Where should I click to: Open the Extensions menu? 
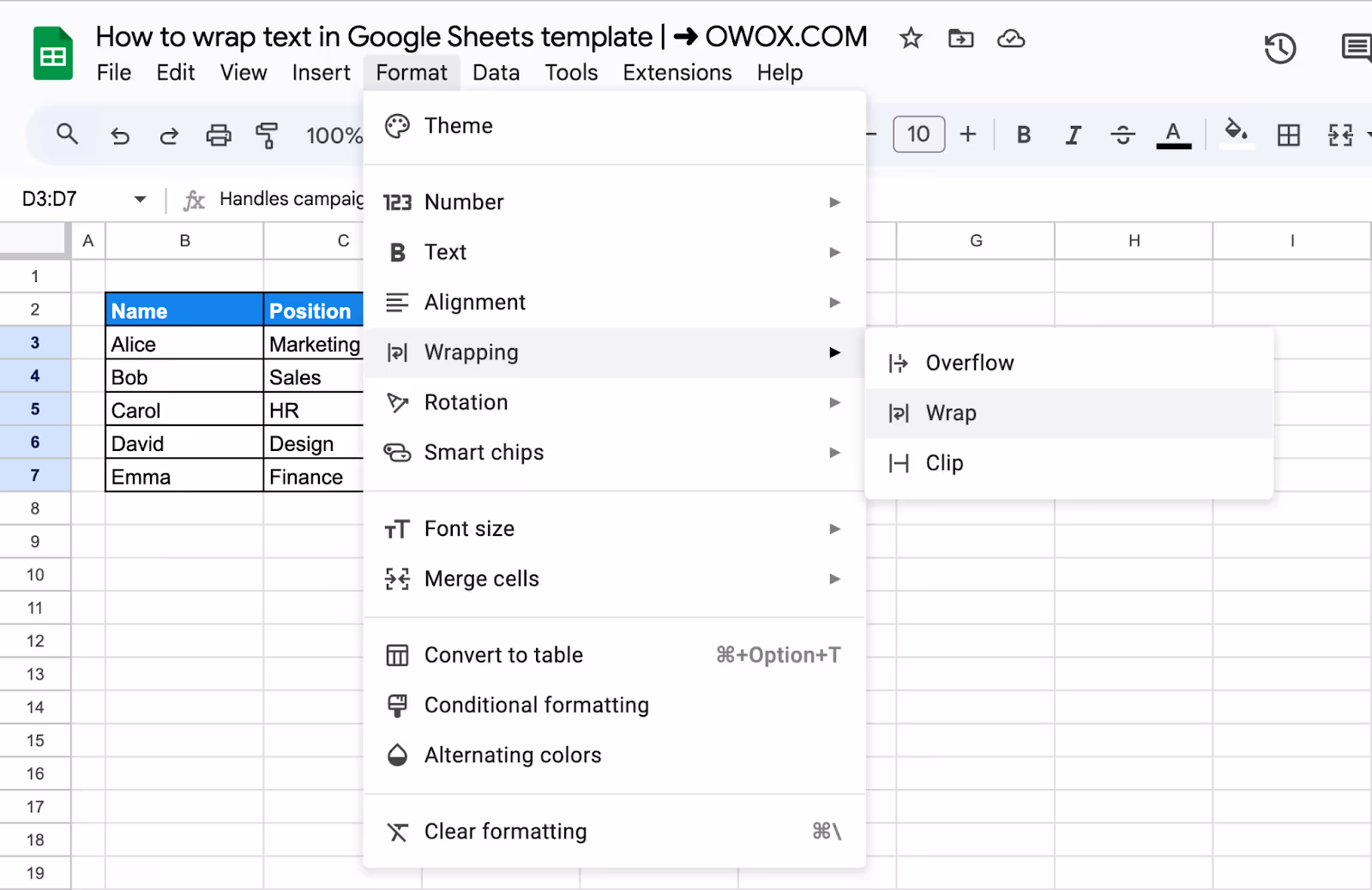[677, 73]
